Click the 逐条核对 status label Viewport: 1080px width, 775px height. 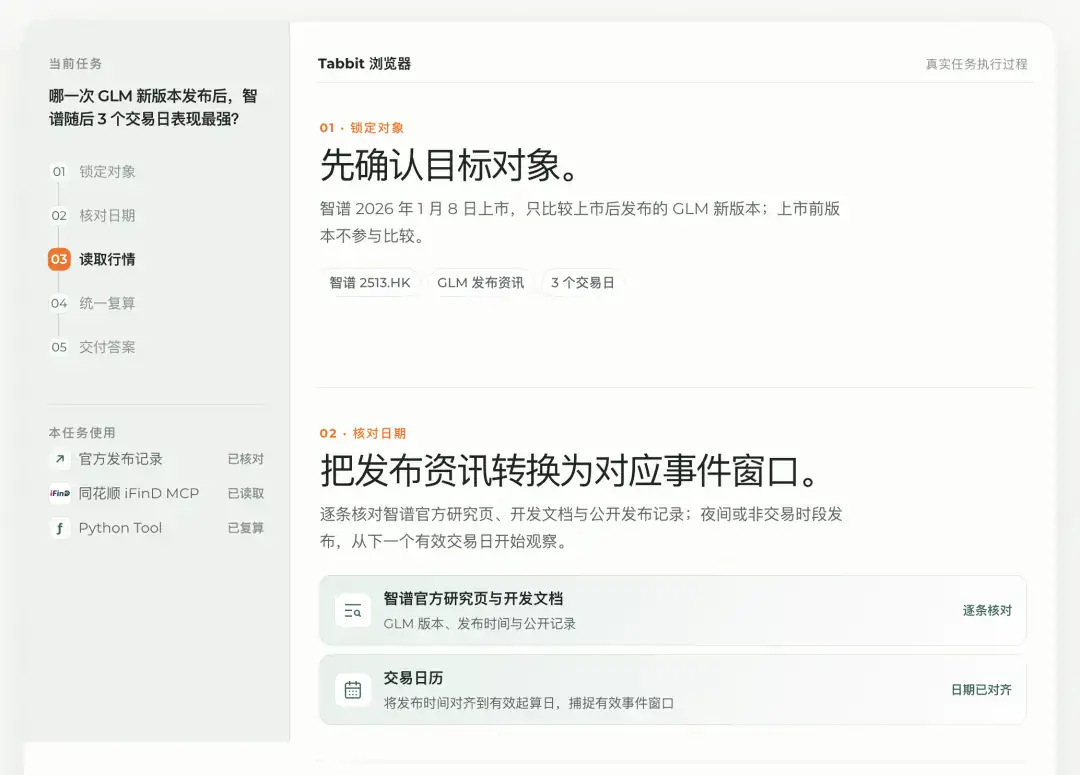(x=987, y=610)
